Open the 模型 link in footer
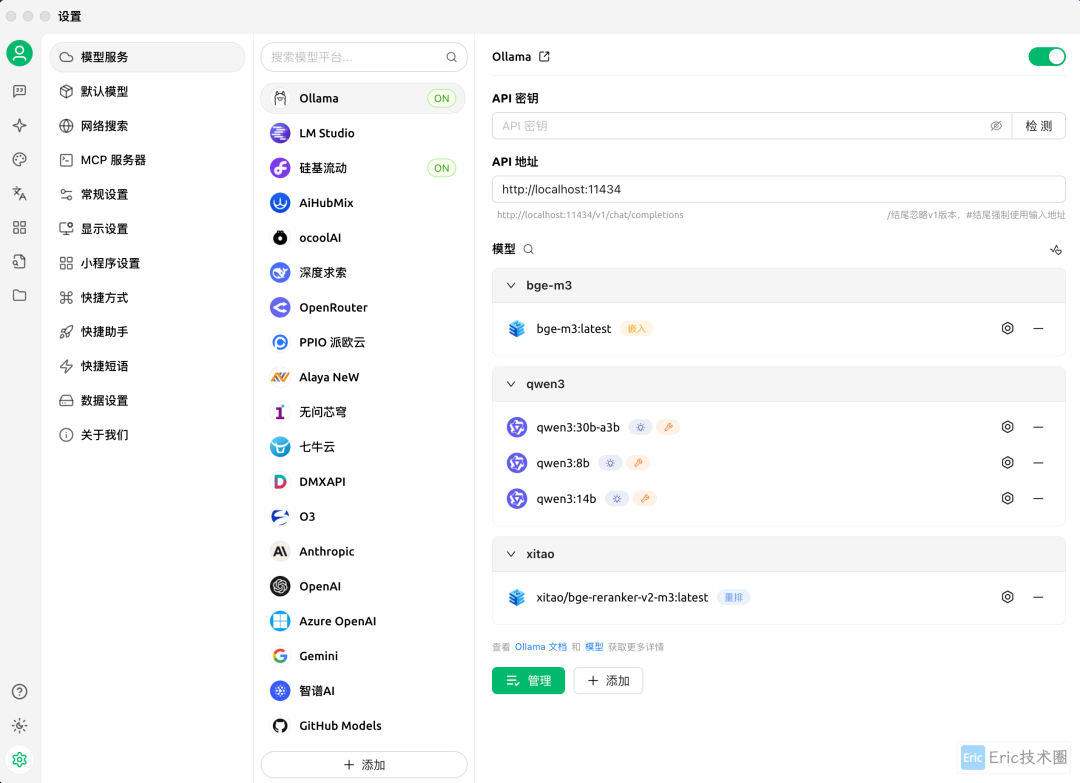Image resolution: width=1080 pixels, height=783 pixels. [594, 647]
